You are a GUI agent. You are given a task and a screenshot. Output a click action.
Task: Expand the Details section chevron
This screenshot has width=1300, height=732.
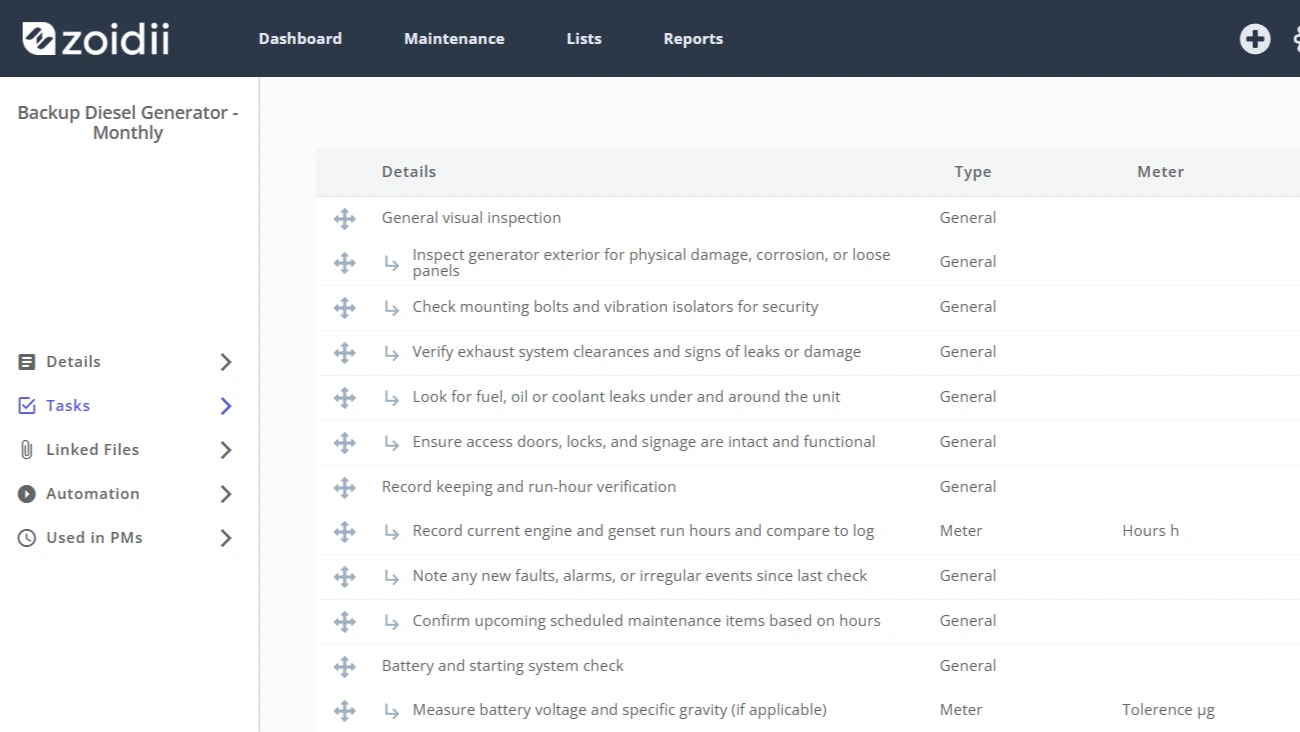coord(226,362)
